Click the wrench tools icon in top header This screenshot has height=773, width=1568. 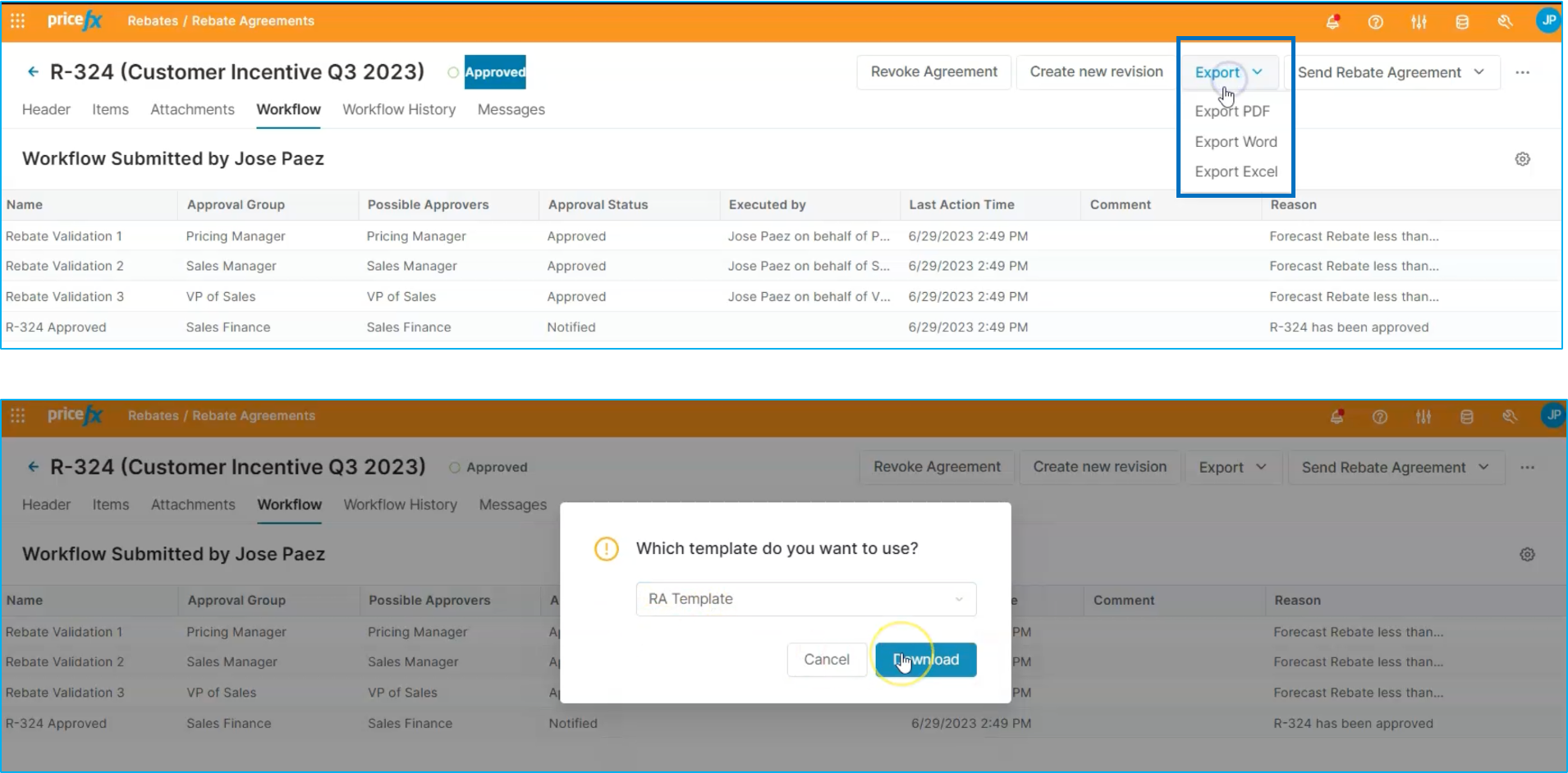1505,21
